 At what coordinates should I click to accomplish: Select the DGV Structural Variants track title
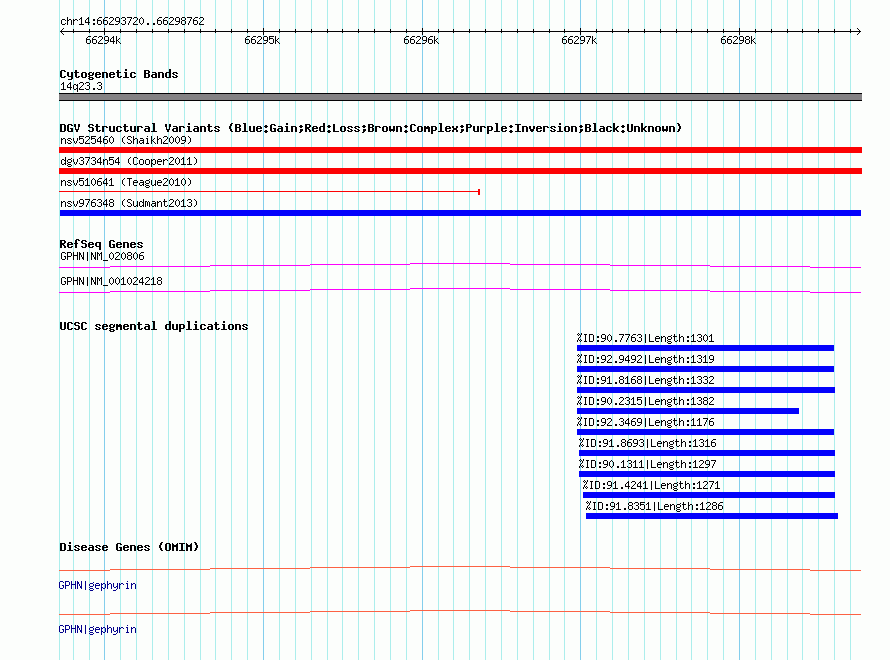click(370, 128)
